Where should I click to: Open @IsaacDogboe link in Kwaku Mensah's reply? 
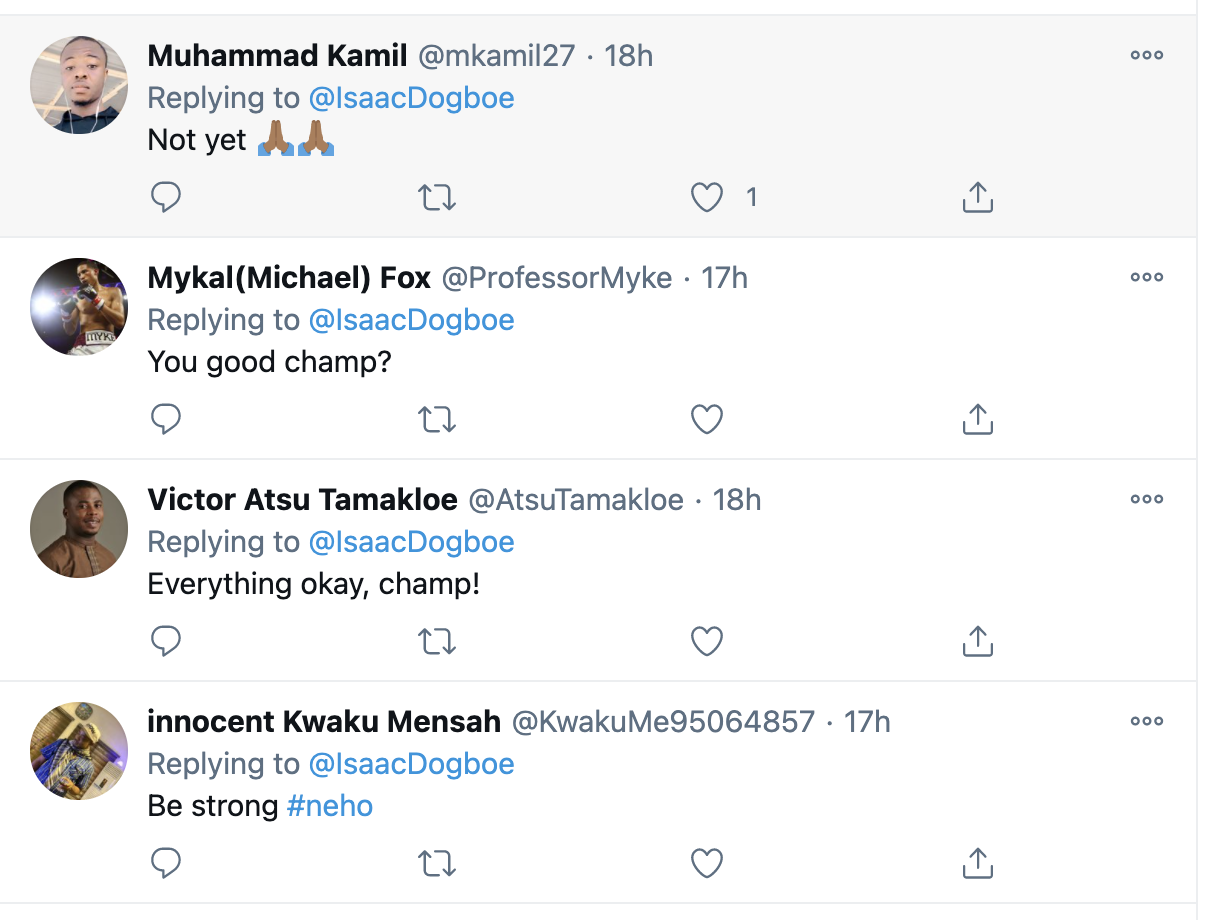coord(411,764)
